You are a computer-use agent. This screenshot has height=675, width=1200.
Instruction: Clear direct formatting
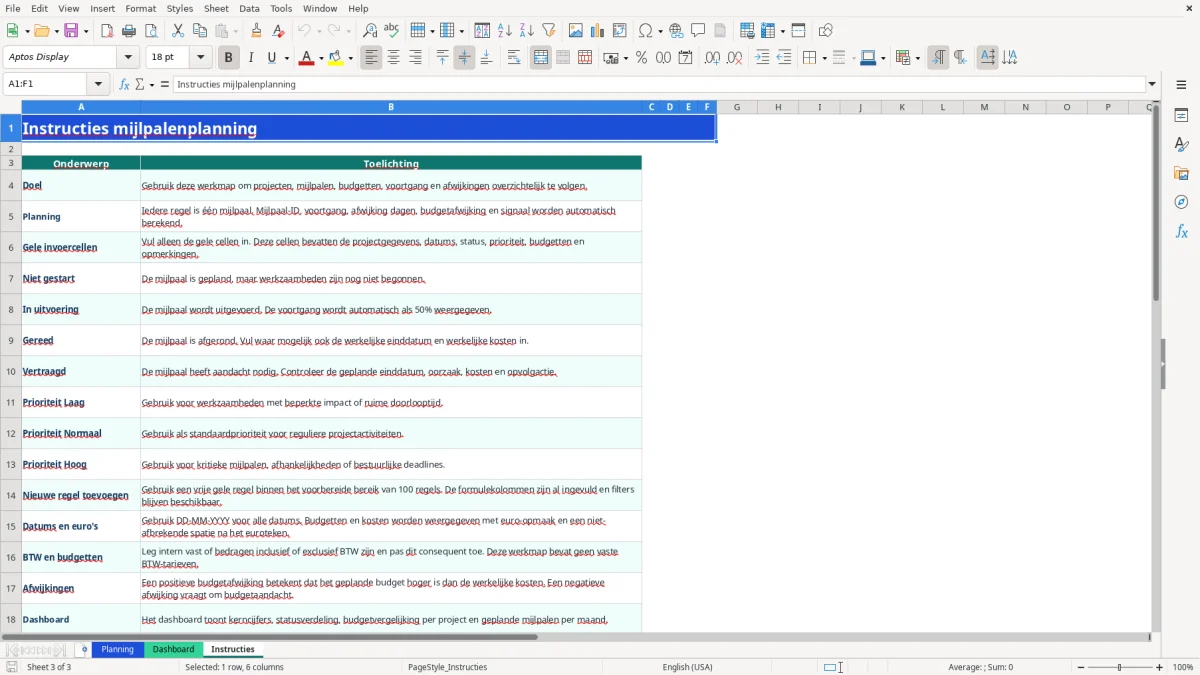pos(278,31)
